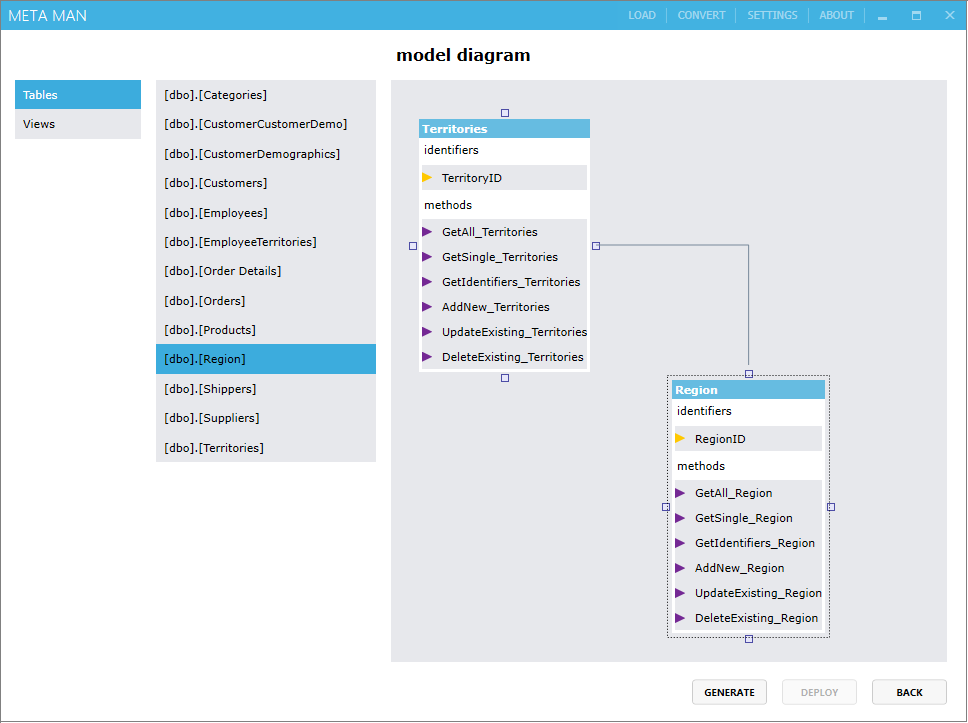Click purple arrow beside GetIdentifiers_Region
The image size is (968, 723).
click(680, 543)
